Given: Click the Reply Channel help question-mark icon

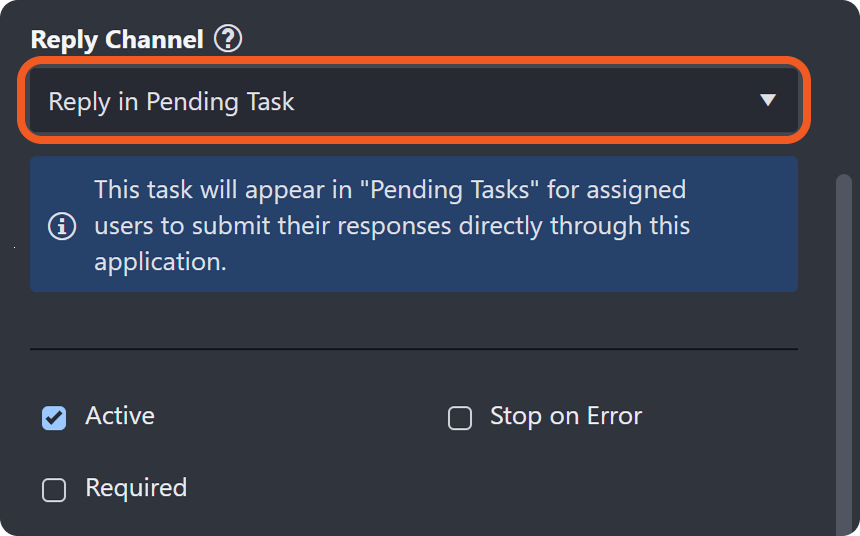Looking at the screenshot, I should [229, 40].
